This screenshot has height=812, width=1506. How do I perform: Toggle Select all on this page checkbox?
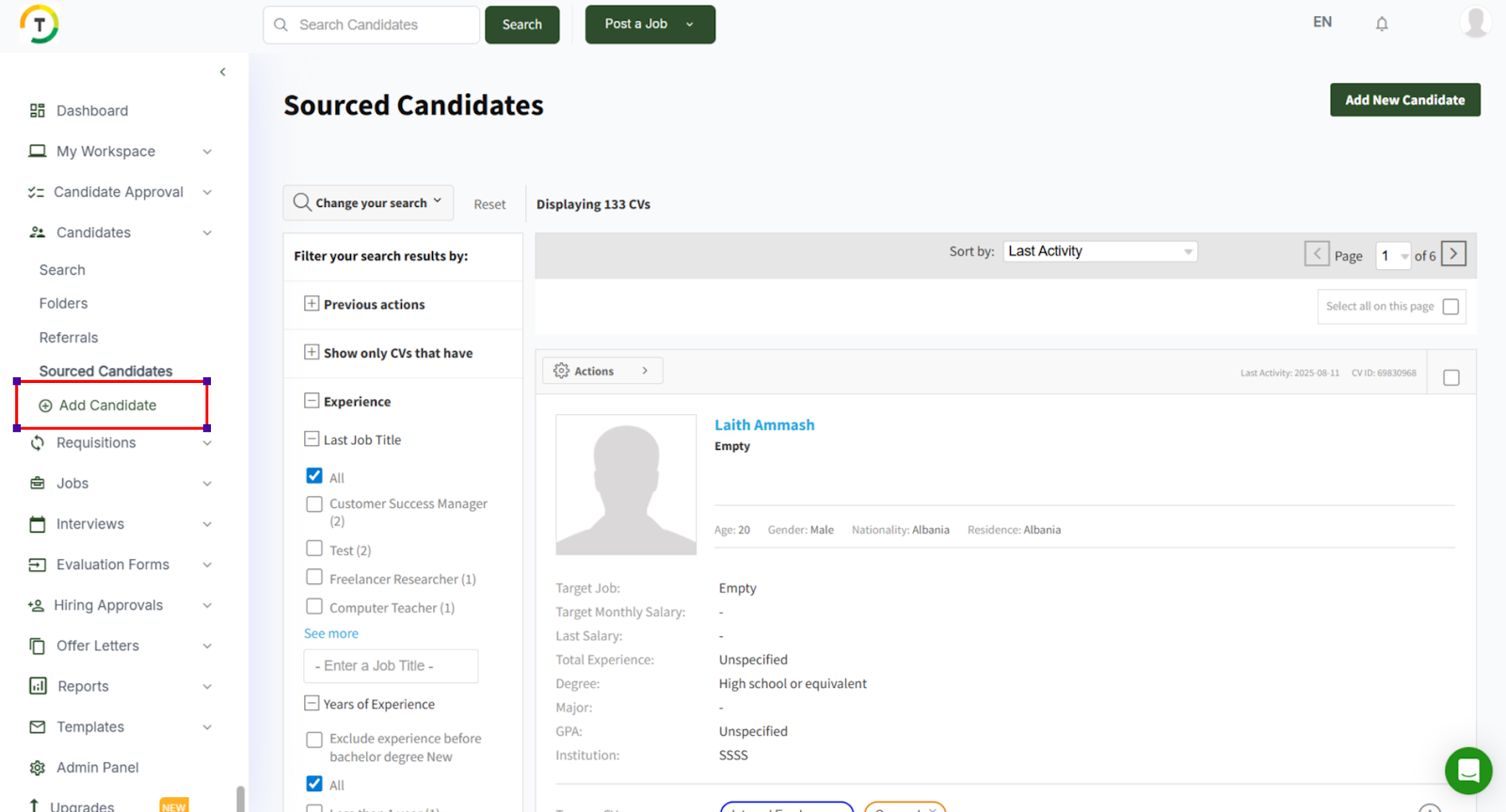click(1450, 307)
